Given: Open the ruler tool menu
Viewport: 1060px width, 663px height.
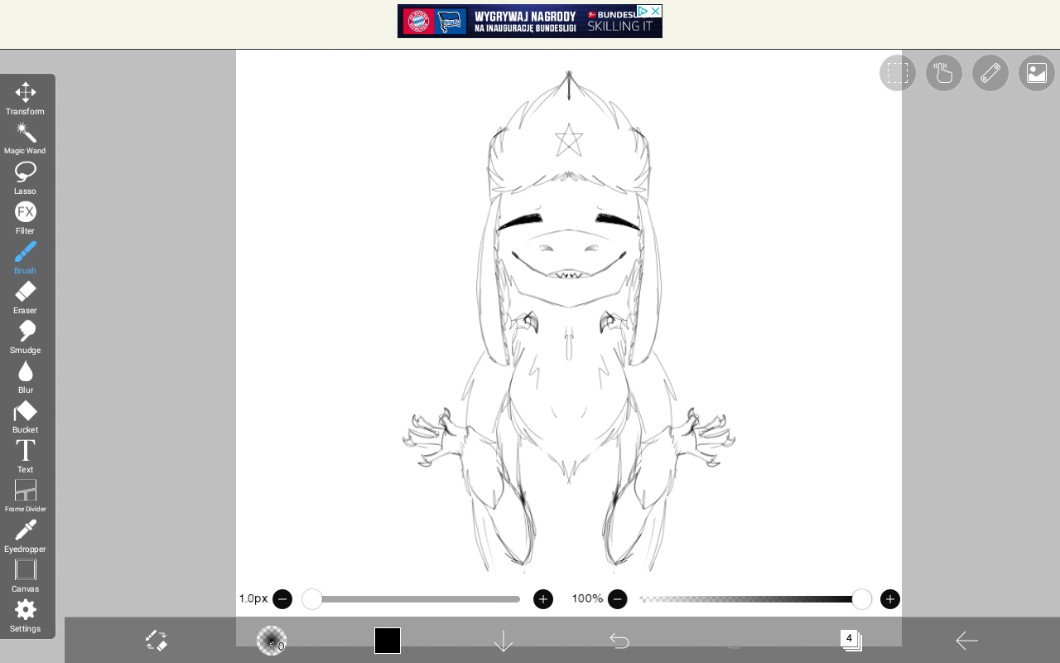Looking at the screenshot, I should coord(990,73).
